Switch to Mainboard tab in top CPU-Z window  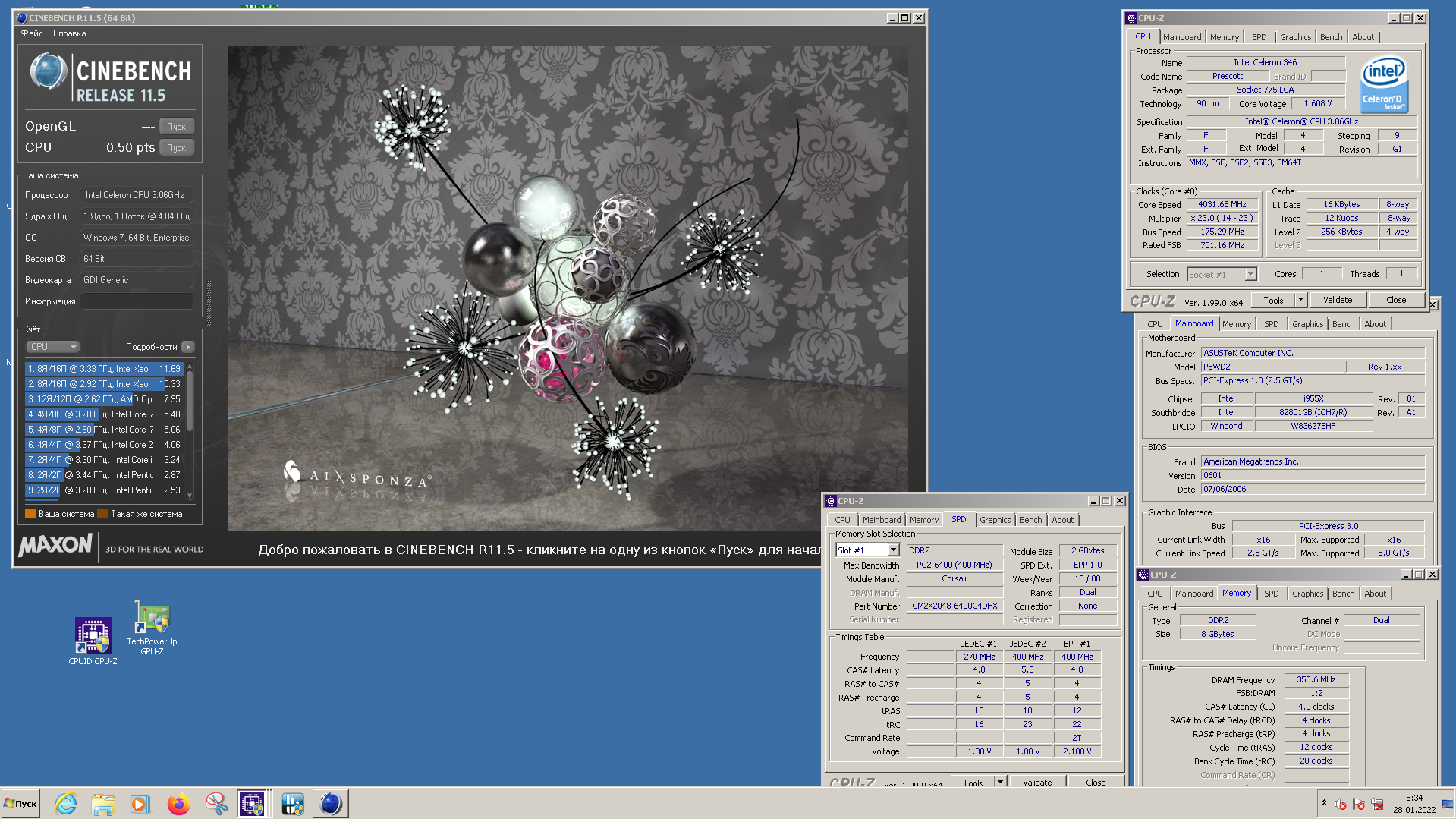(1182, 37)
